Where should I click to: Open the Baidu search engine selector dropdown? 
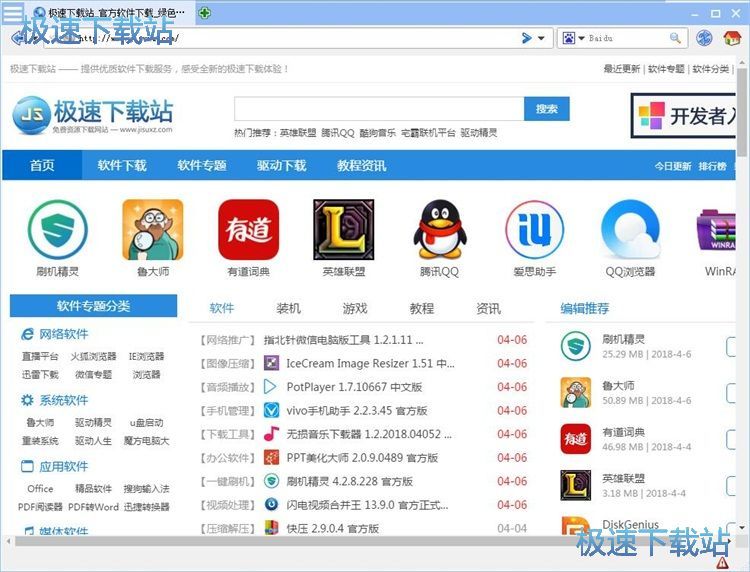pos(580,38)
